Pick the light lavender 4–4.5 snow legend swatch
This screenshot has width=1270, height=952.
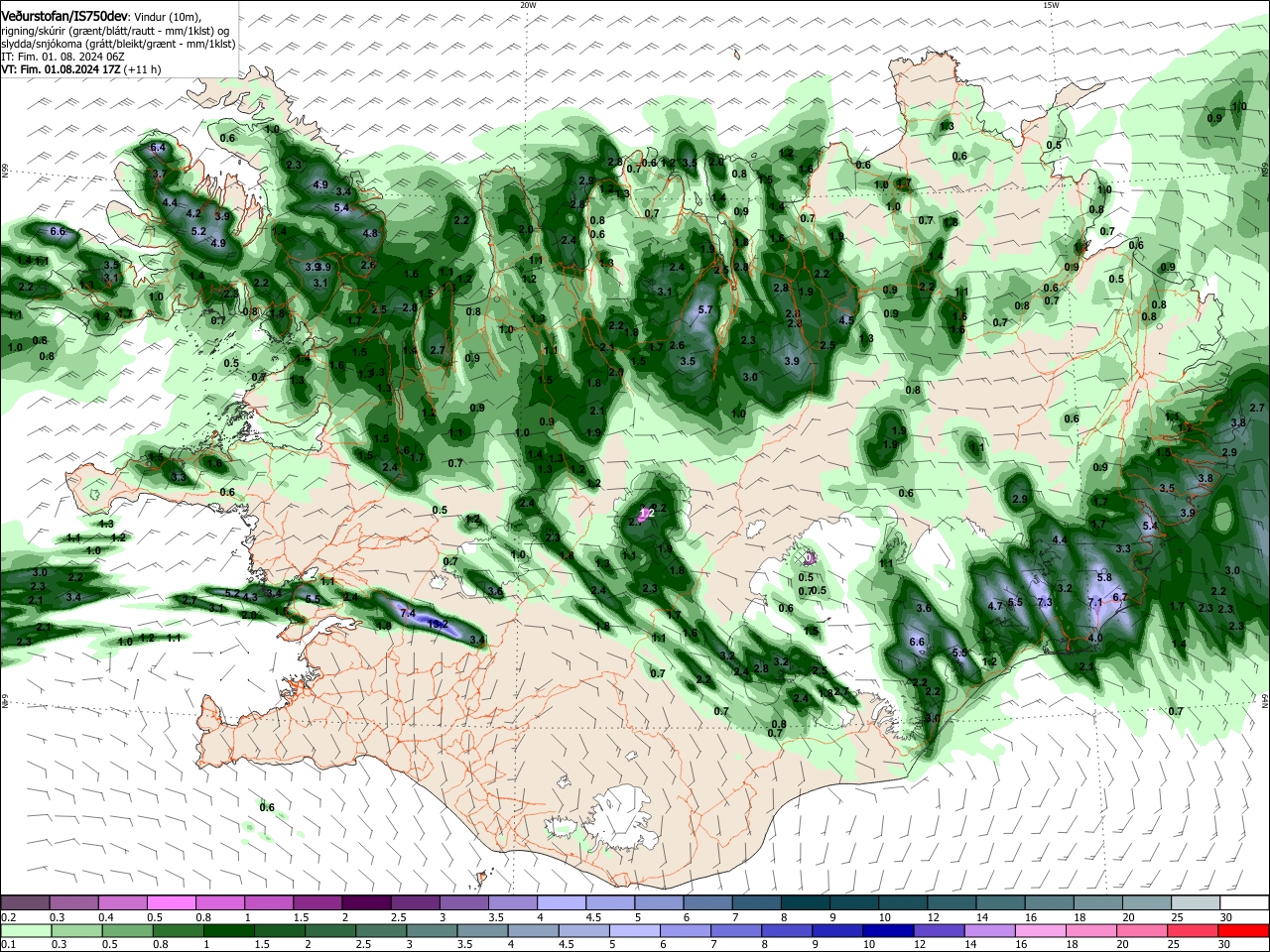tap(562, 903)
